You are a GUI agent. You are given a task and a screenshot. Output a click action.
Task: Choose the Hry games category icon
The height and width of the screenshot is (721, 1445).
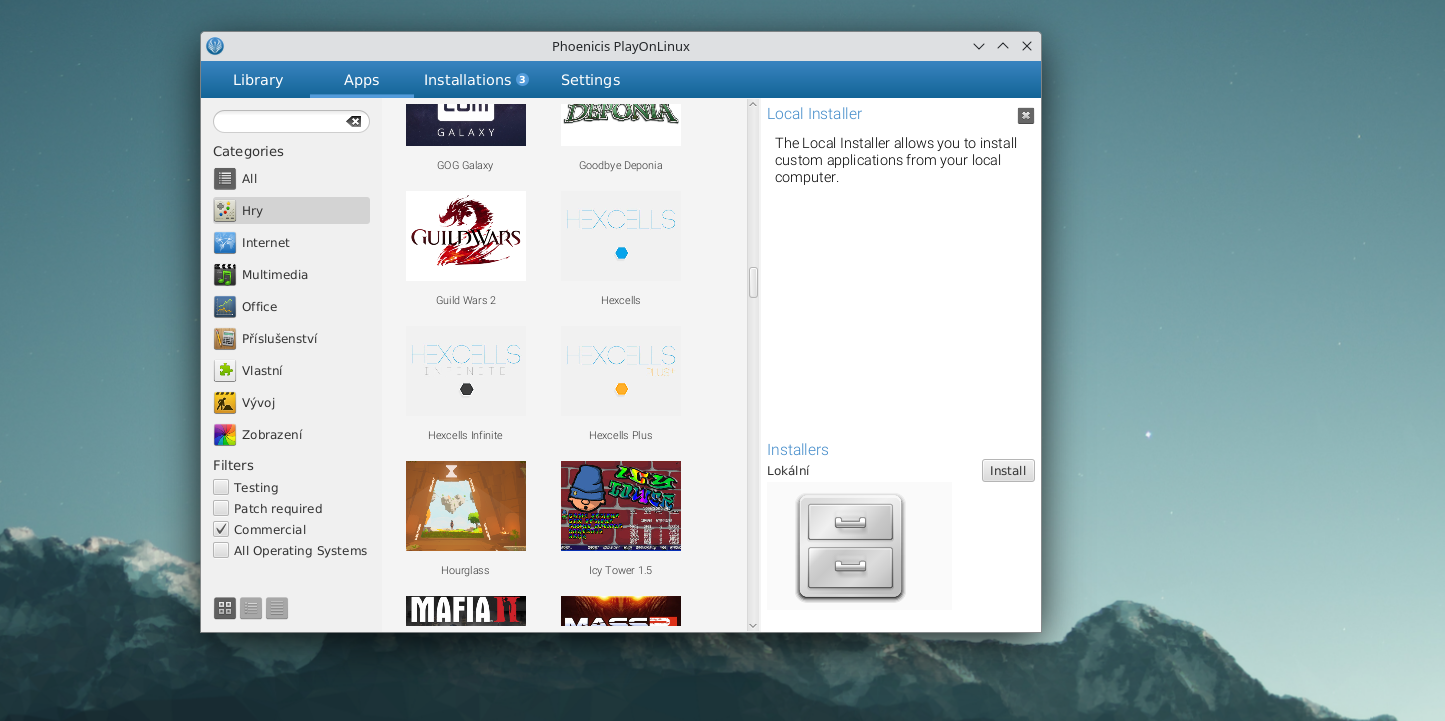[225, 211]
